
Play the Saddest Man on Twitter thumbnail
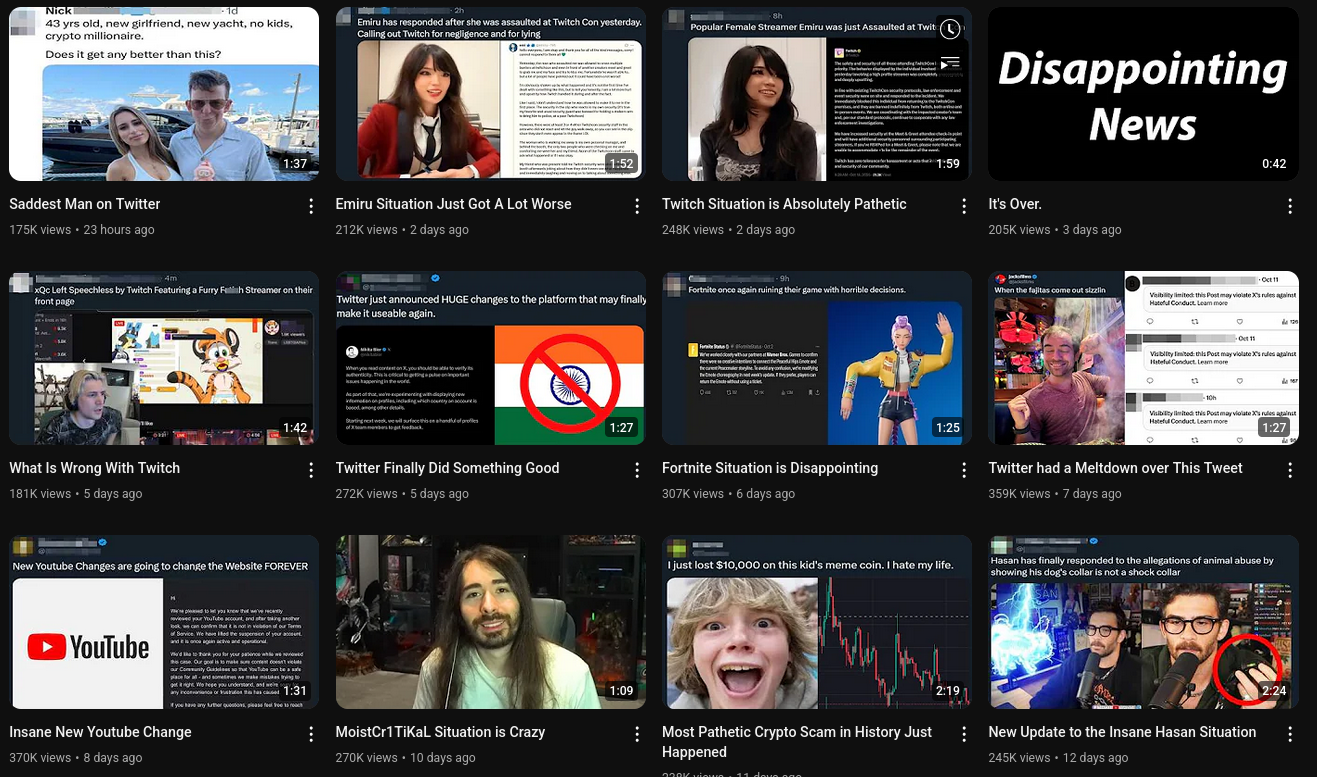164,94
